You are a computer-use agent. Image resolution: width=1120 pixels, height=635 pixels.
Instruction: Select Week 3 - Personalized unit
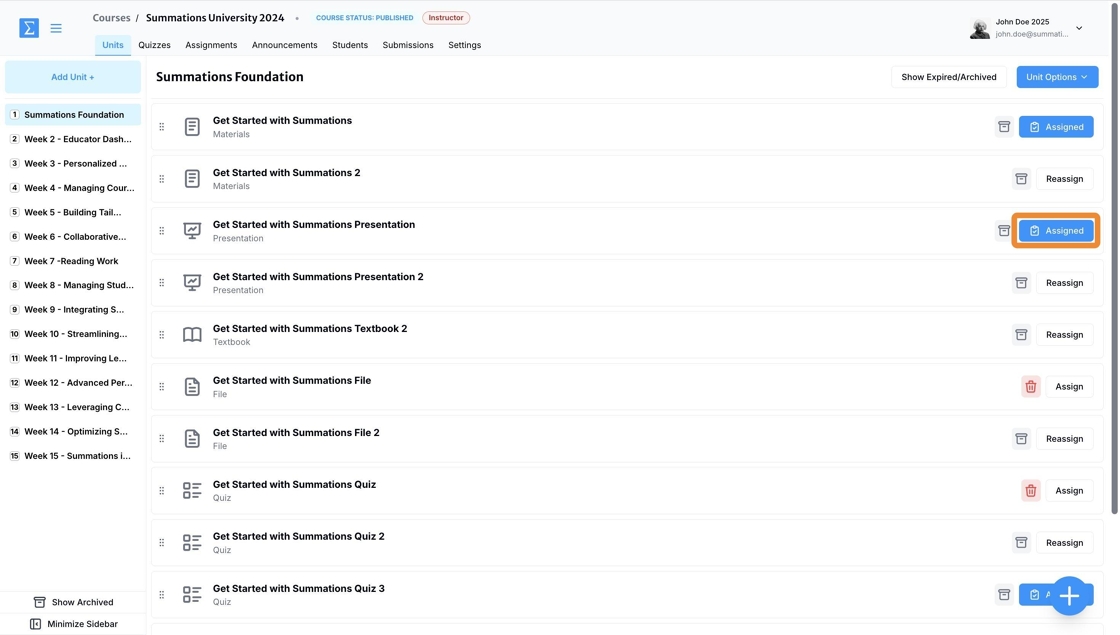73,164
